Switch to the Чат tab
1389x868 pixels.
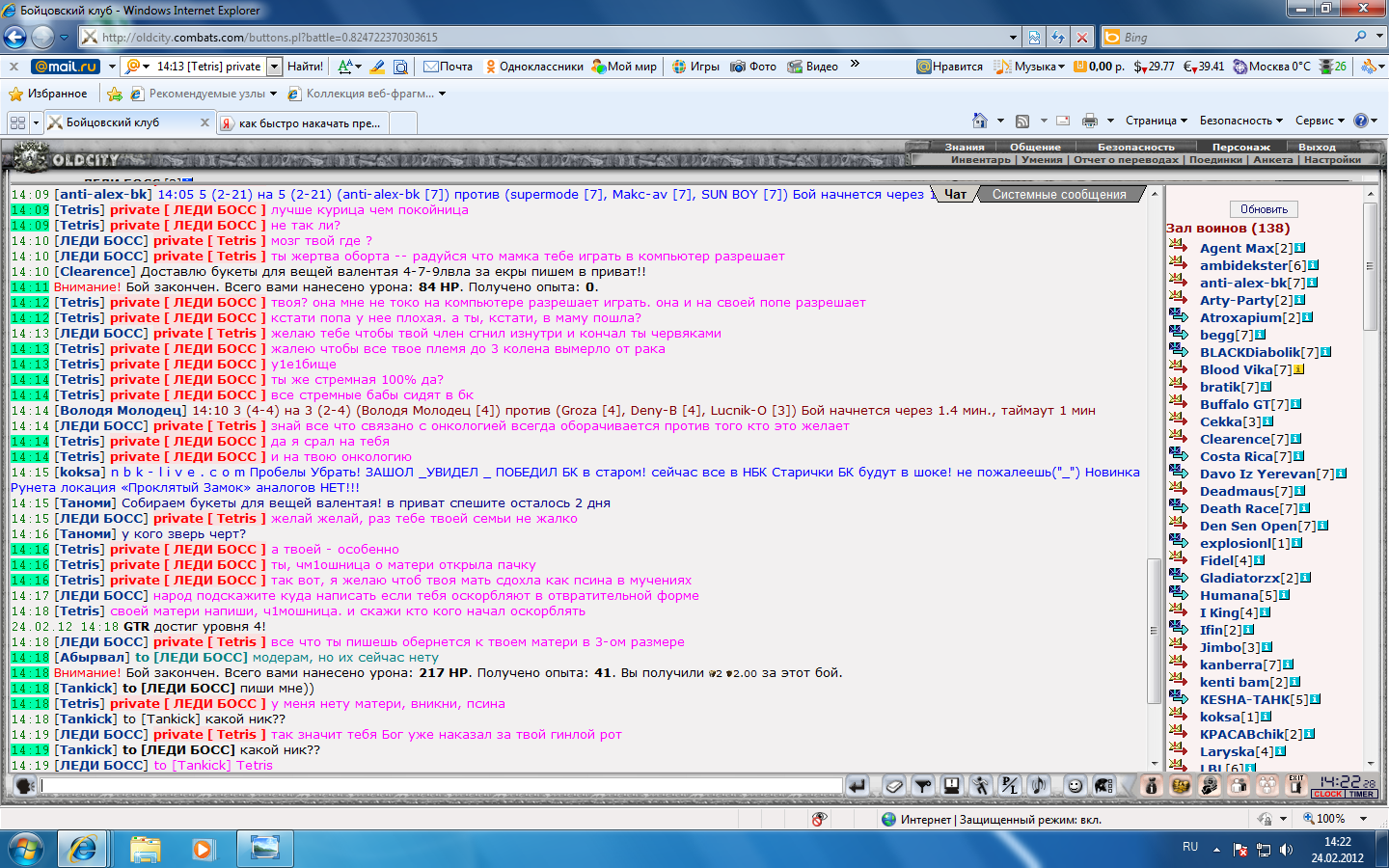pyautogui.click(x=955, y=194)
